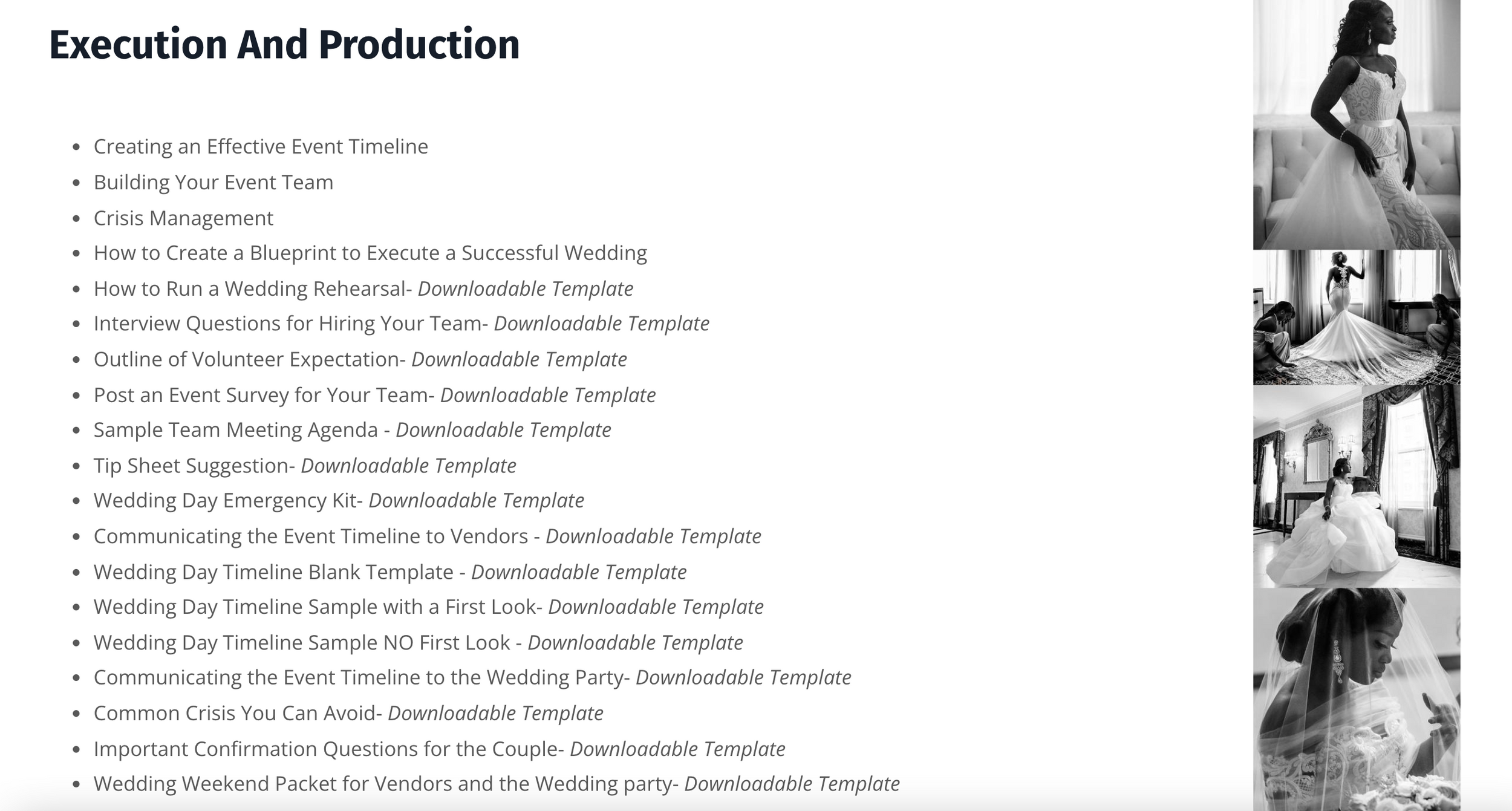Viewport: 1512px width, 811px height.
Task: Click Post an Event Survey item
Action: pyautogui.click(x=375, y=395)
